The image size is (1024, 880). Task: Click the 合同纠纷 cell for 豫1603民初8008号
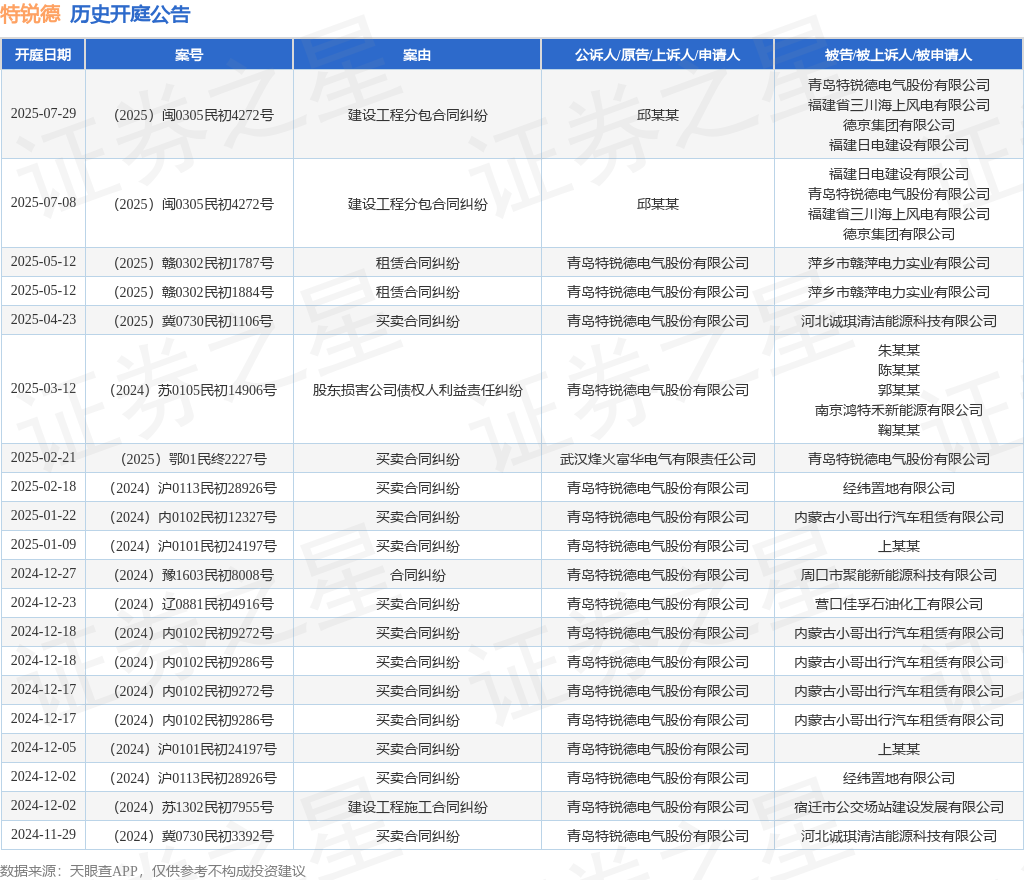[x=417, y=575]
